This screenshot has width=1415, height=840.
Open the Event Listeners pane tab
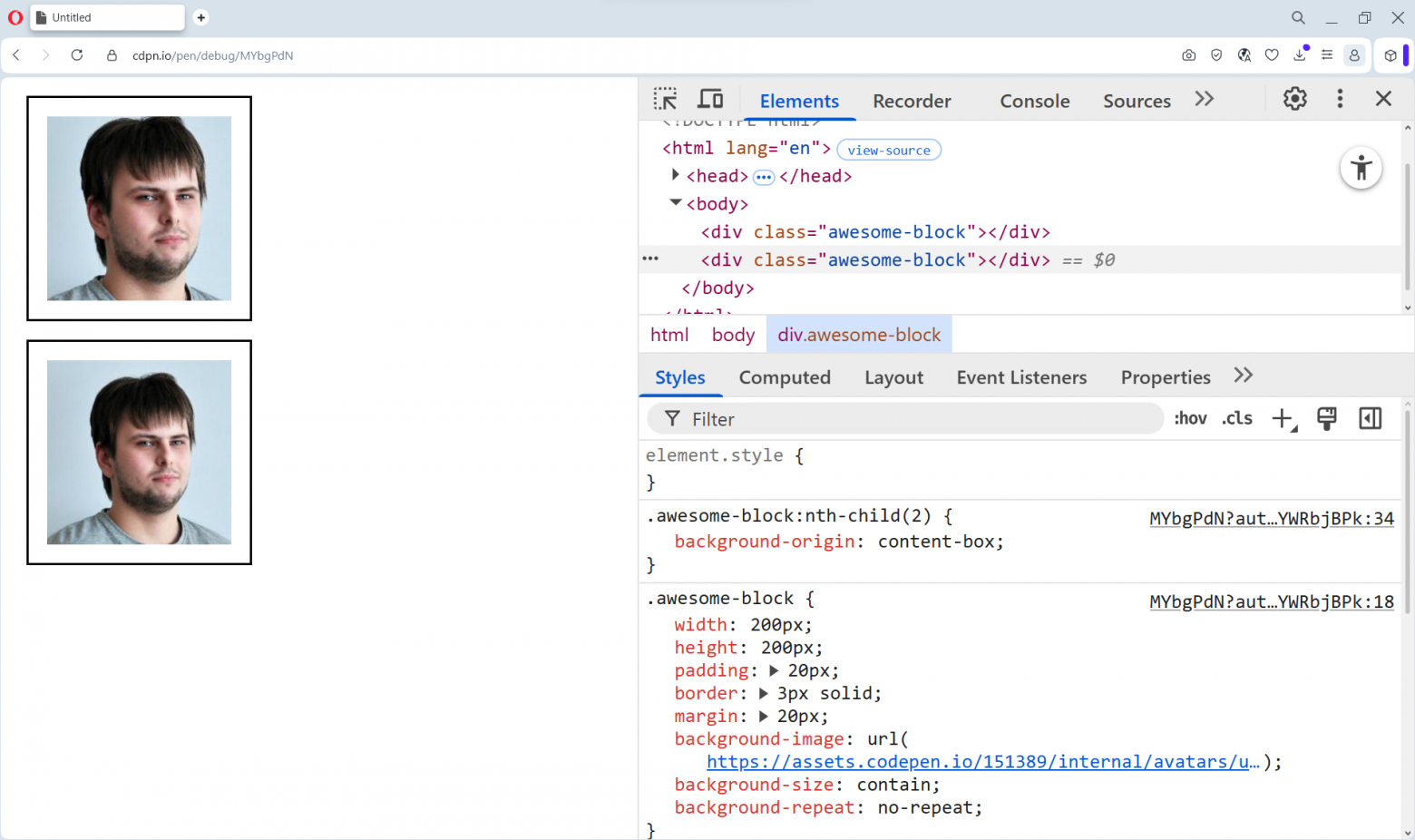tap(1021, 377)
